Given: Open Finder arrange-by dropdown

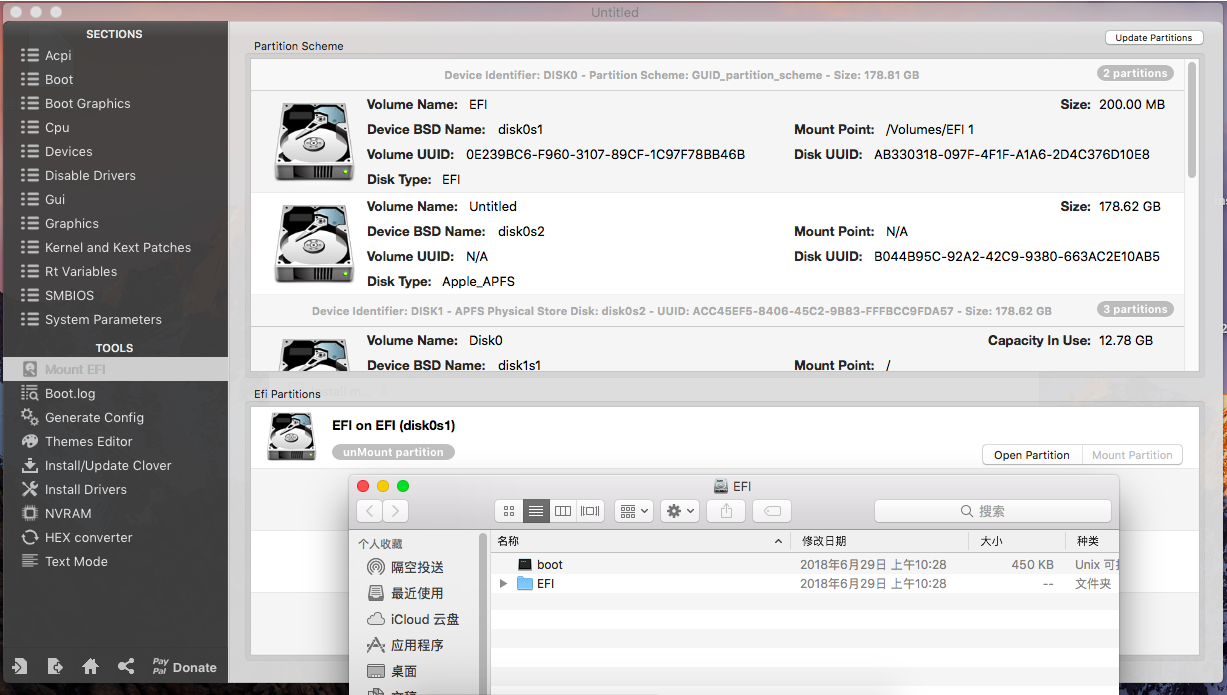Looking at the screenshot, I should pyautogui.click(x=634, y=511).
